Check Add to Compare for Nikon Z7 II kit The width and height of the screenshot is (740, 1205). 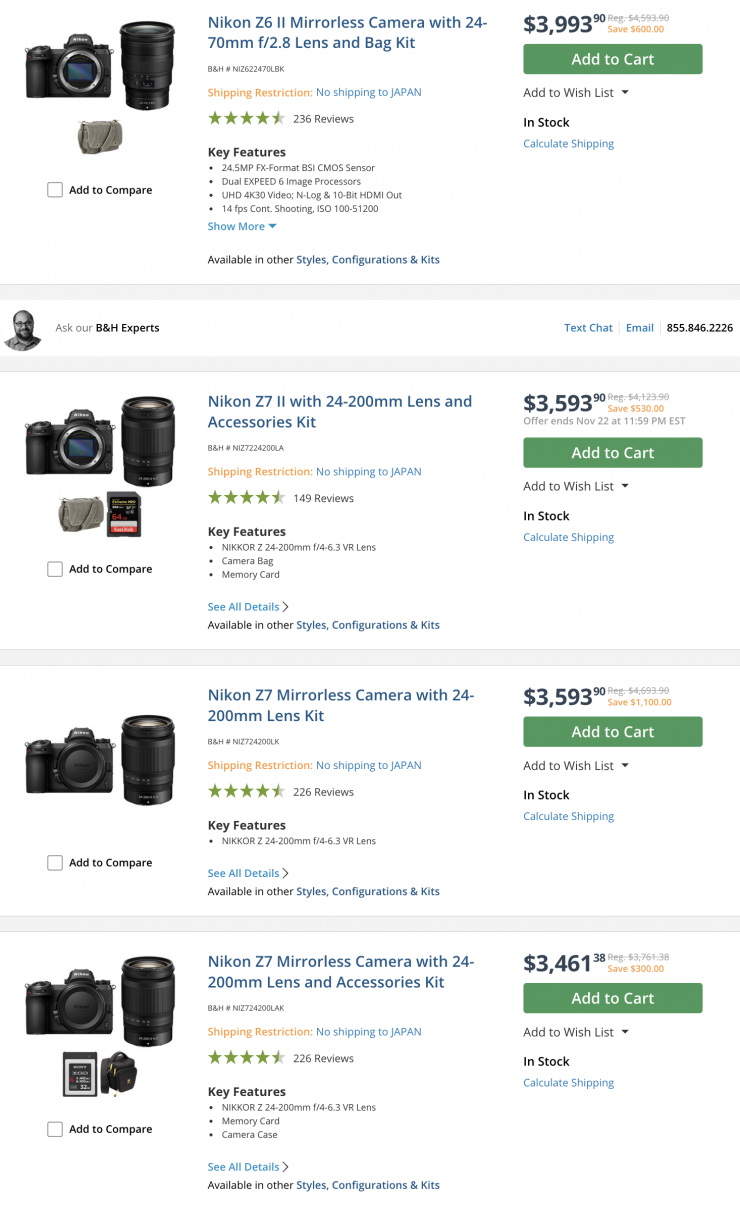[55, 569]
